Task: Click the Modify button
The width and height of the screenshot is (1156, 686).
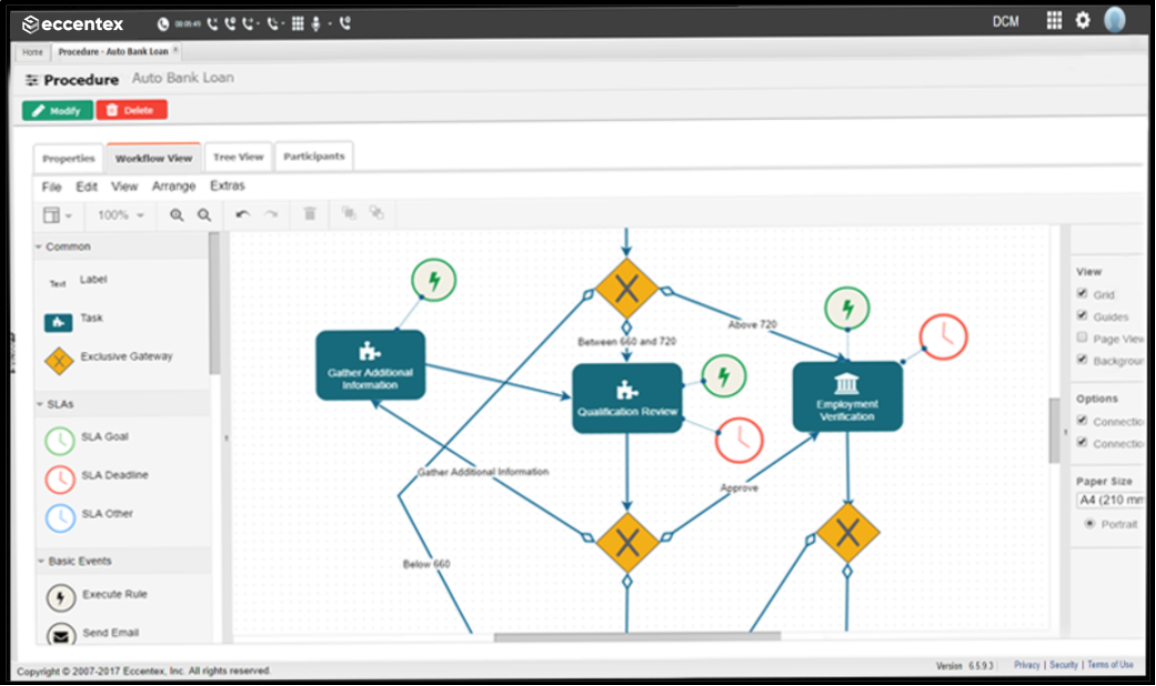Action: click(x=58, y=111)
